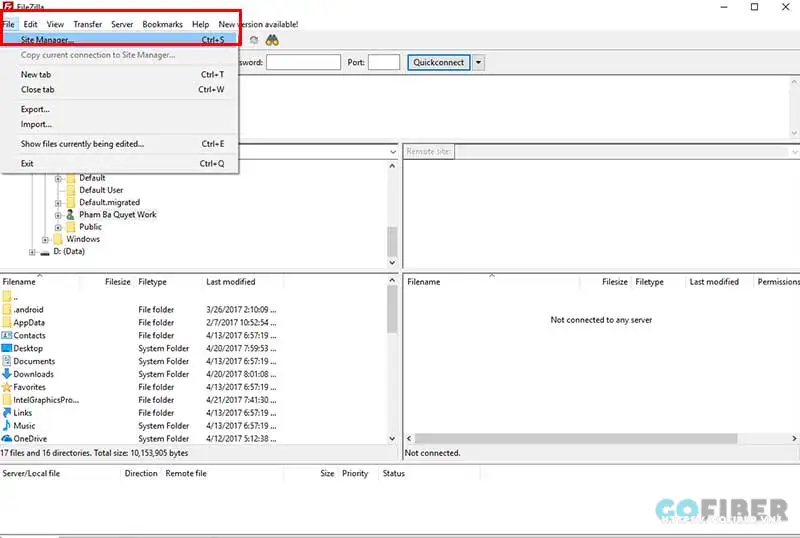Click the local file list scrollbar down arrow

392,438
